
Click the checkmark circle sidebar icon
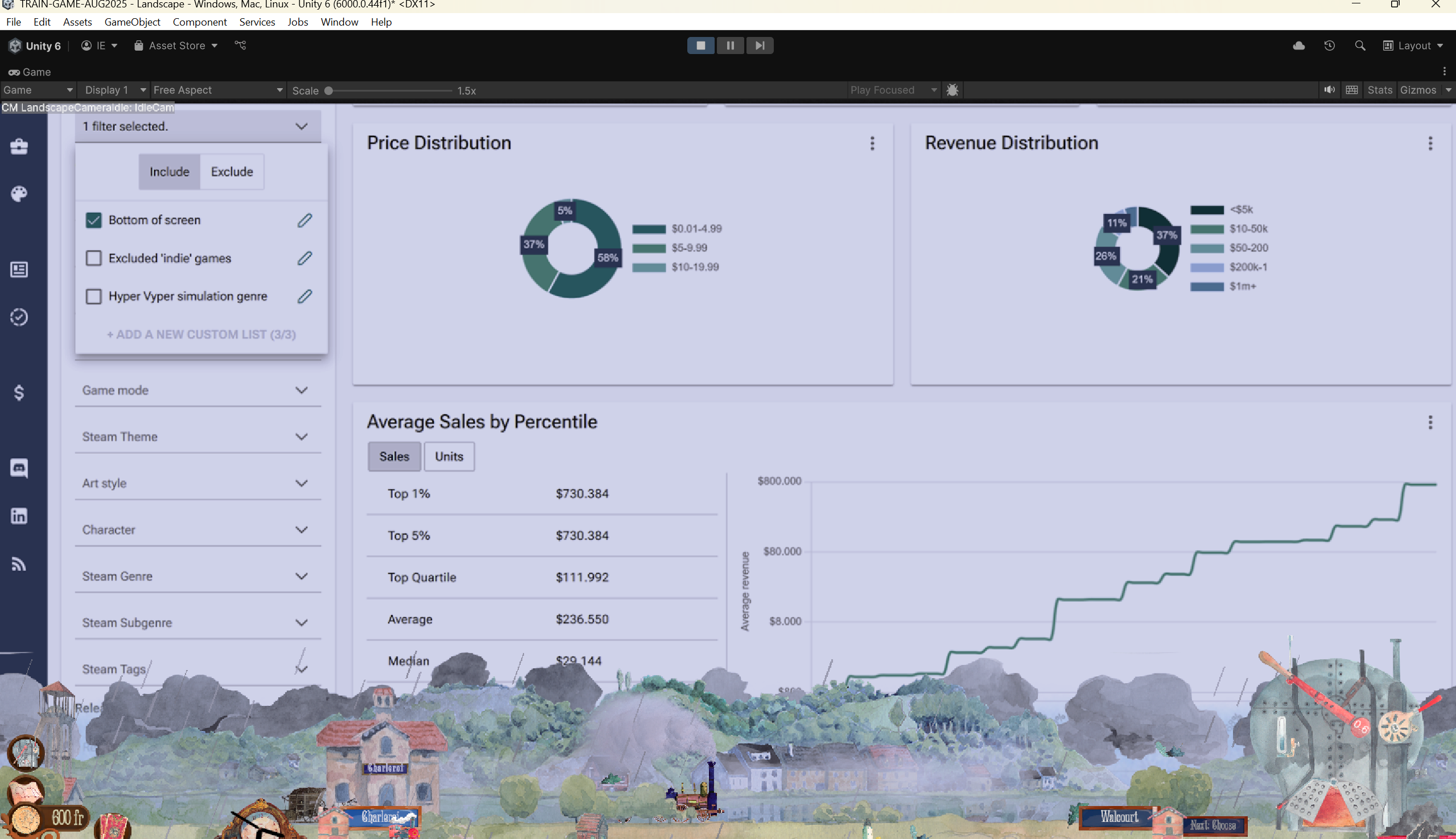[19, 317]
